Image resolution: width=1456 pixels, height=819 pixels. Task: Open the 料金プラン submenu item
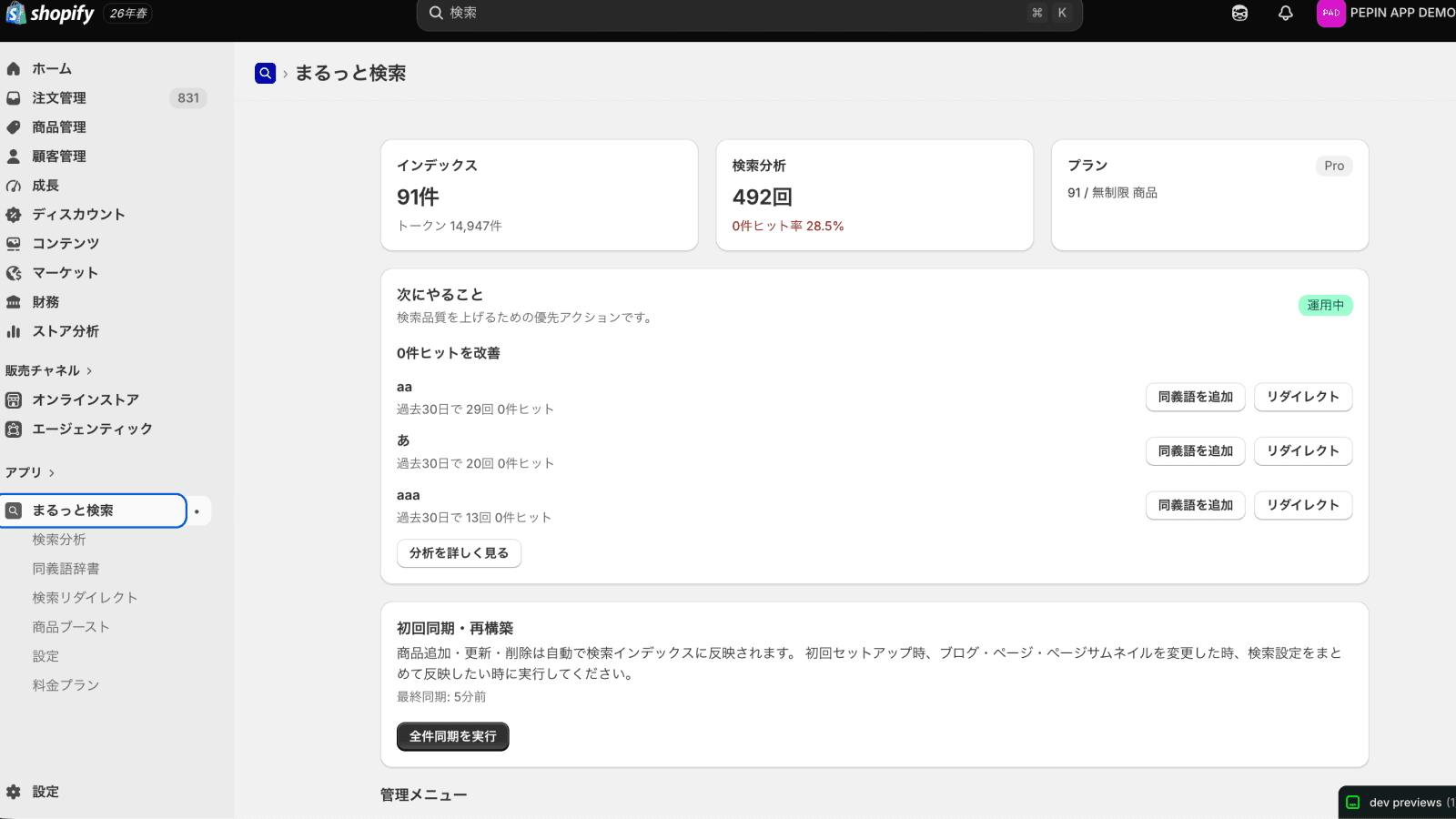tap(66, 685)
